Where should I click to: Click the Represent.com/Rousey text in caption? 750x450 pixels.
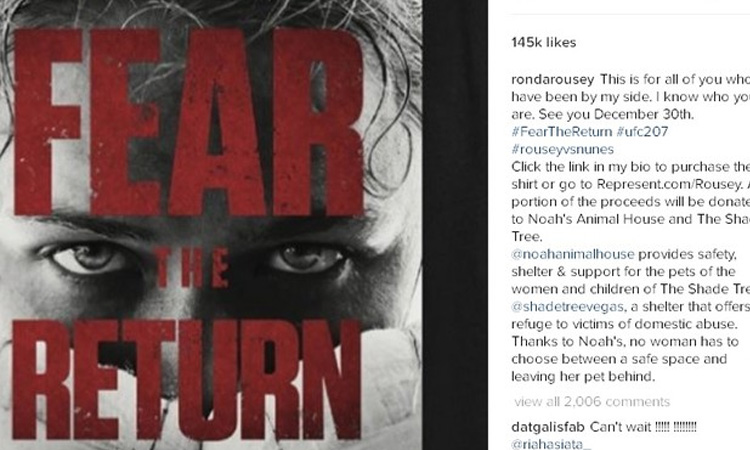(670, 184)
